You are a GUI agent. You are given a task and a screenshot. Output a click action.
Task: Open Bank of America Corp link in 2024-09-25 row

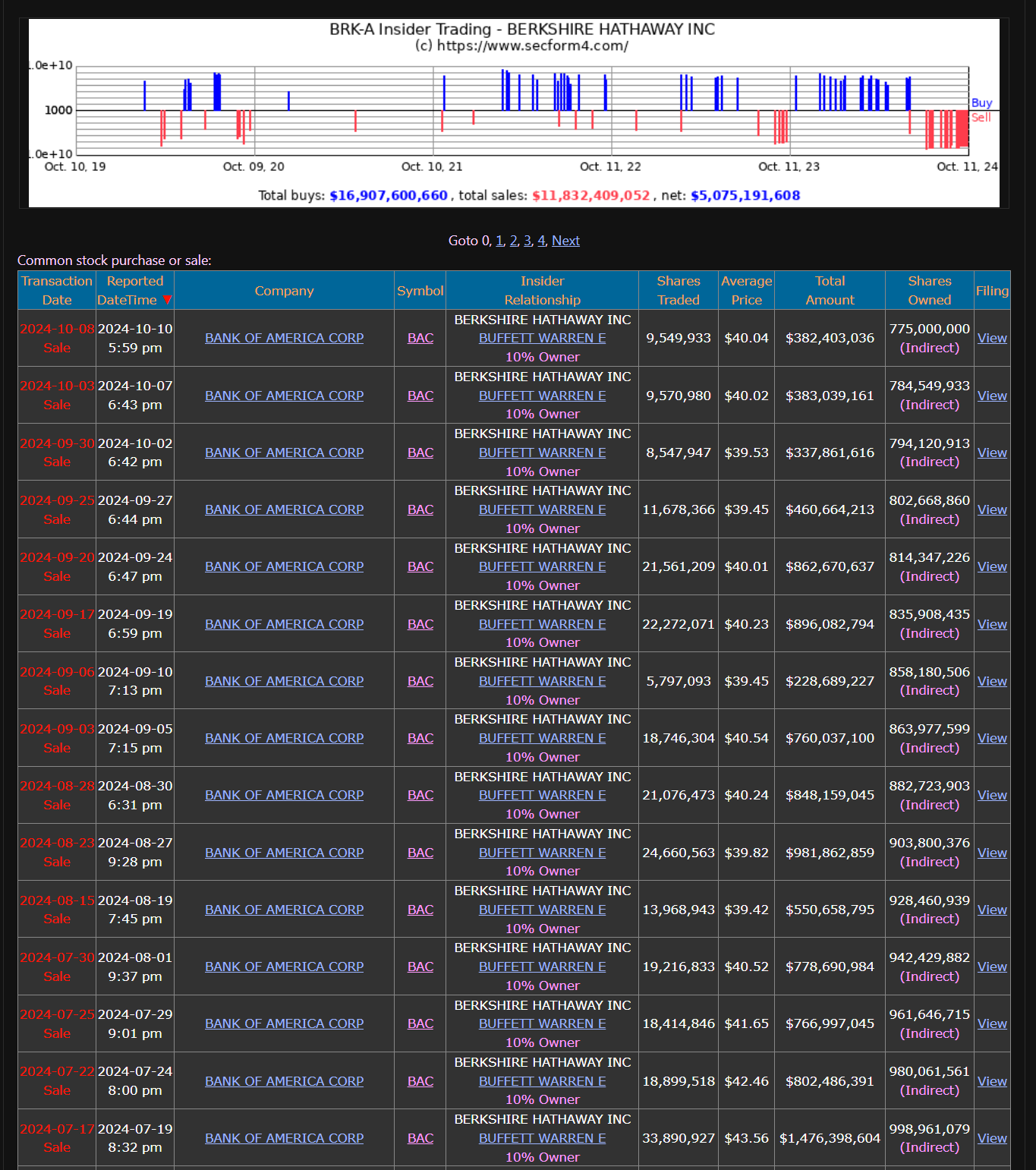(x=284, y=509)
